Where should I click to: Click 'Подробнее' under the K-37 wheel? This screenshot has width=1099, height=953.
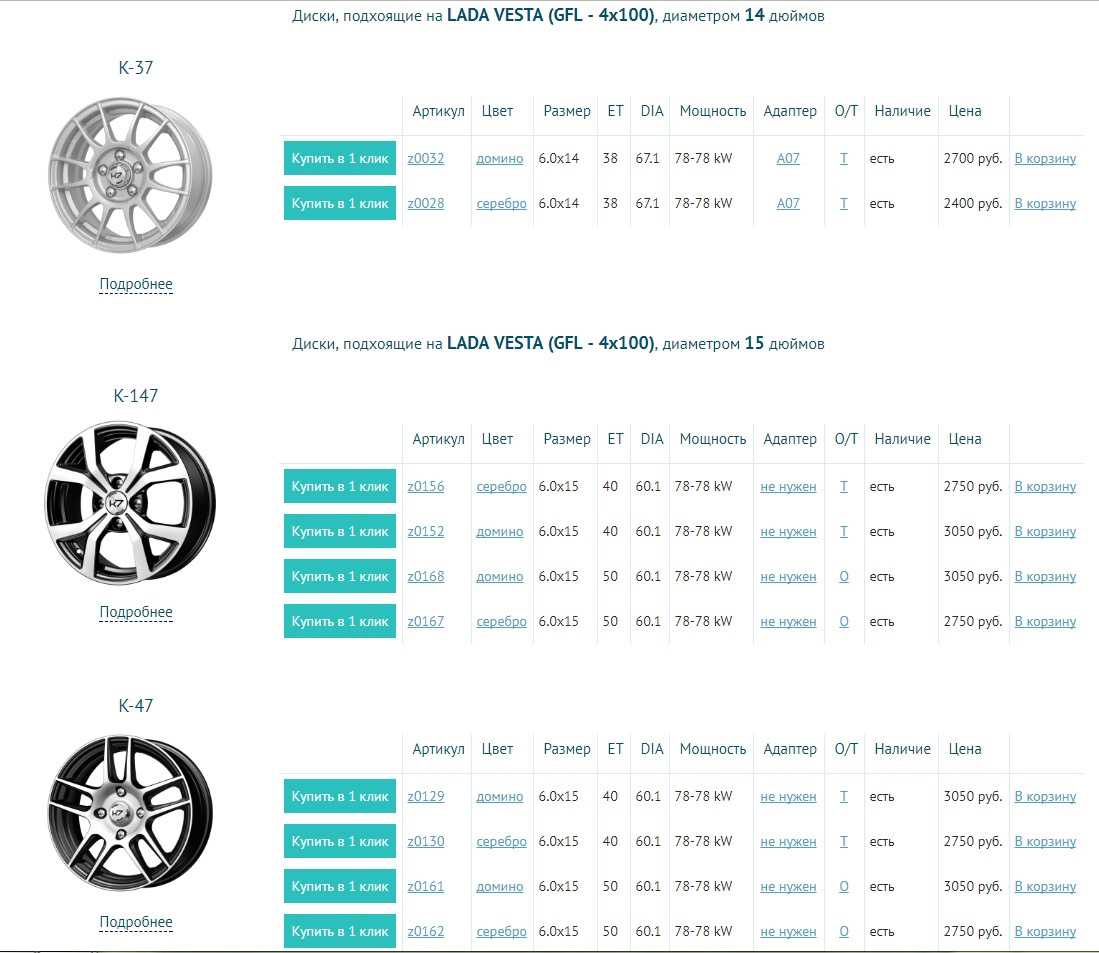136,284
